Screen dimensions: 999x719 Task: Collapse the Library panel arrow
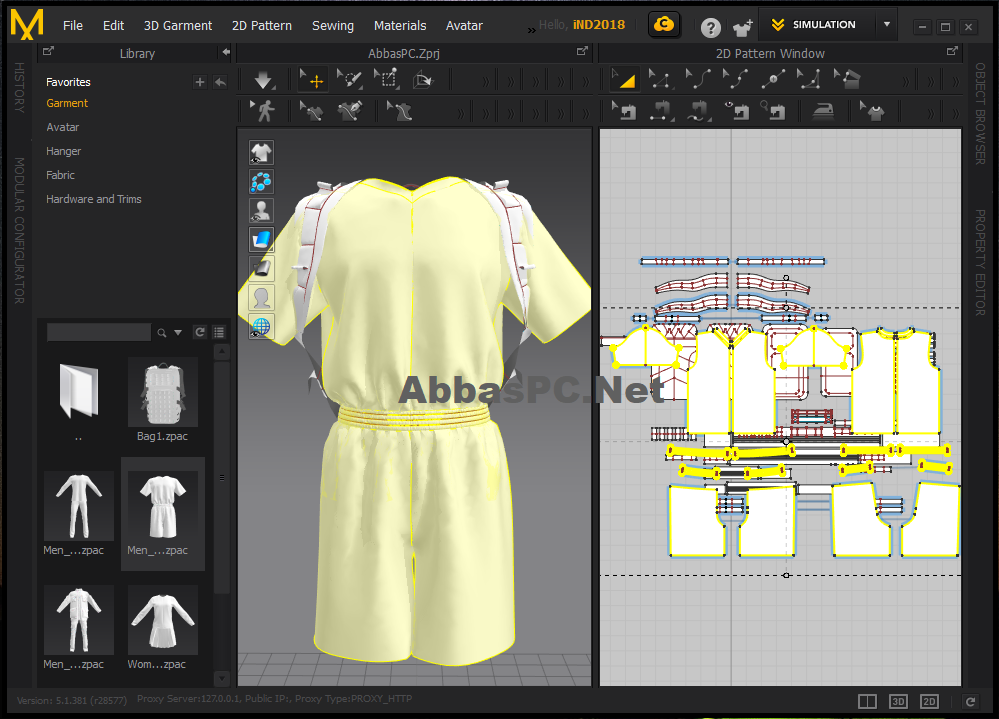tap(226, 53)
